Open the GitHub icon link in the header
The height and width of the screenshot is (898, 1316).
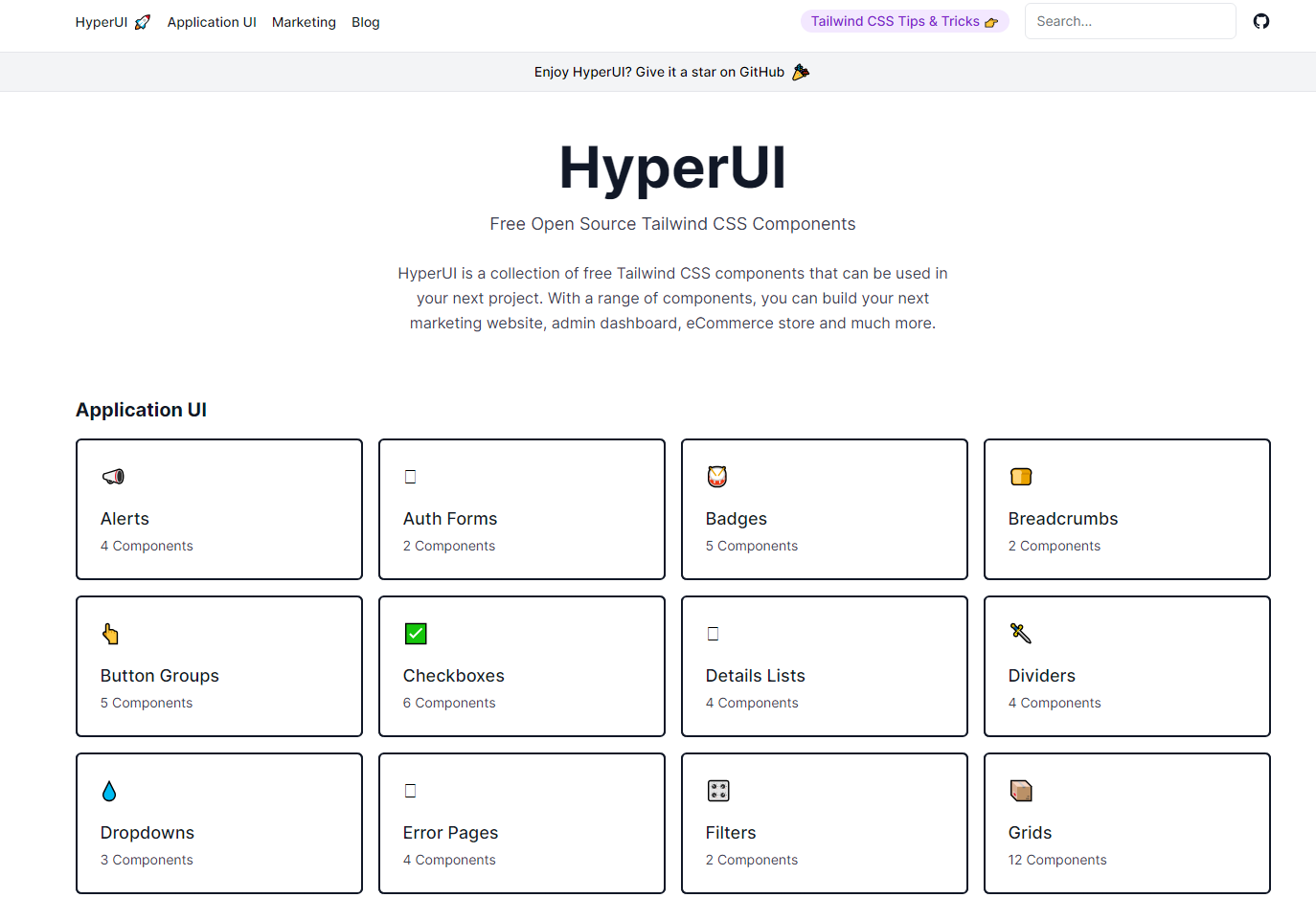click(x=1260, y=21)
